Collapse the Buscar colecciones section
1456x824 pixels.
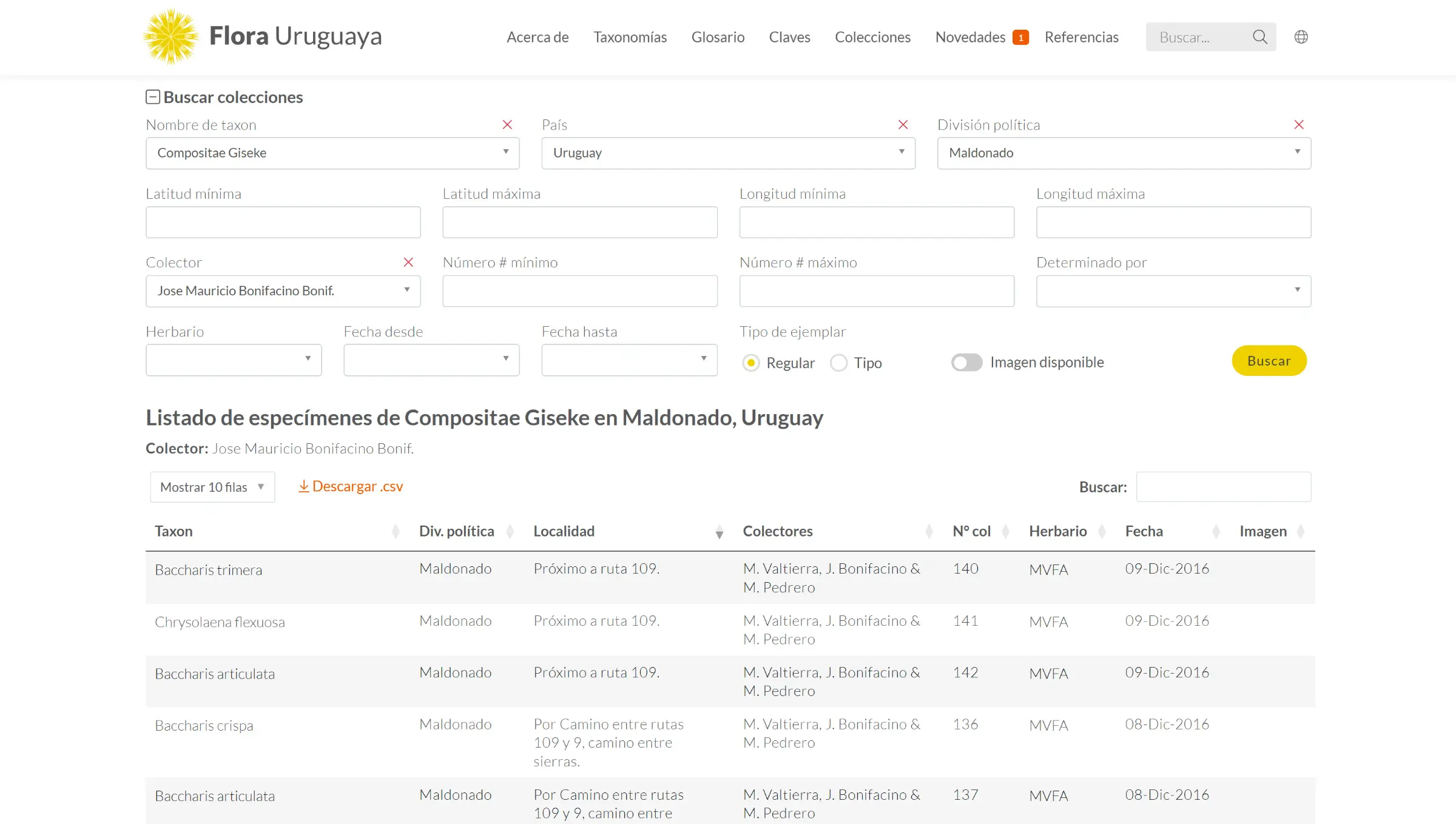point(153,97)
